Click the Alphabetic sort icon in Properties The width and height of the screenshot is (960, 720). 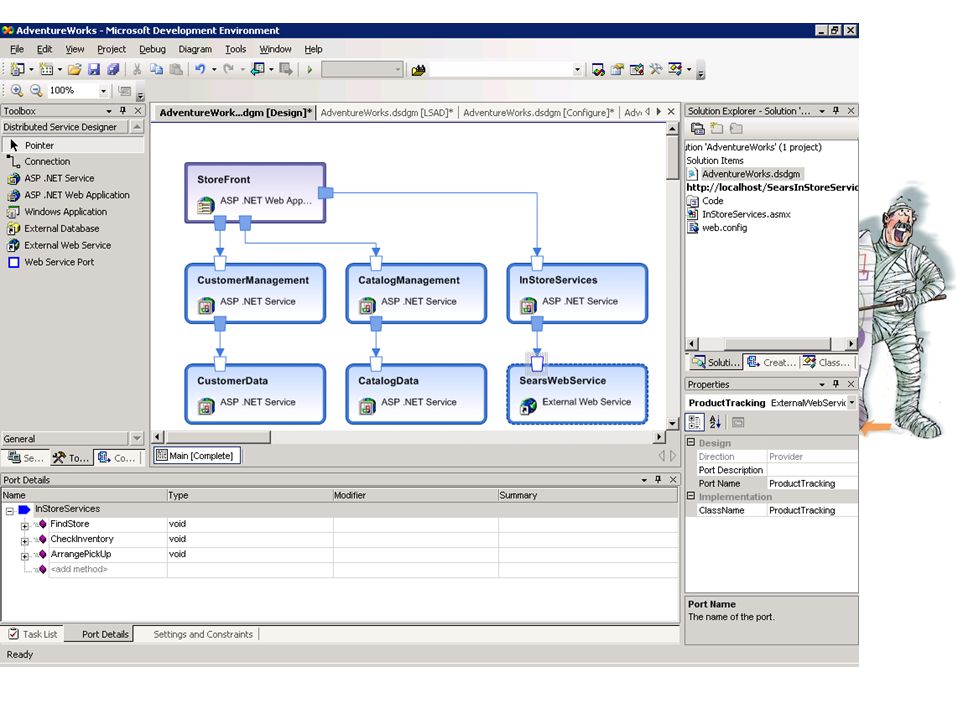(714, 422)
